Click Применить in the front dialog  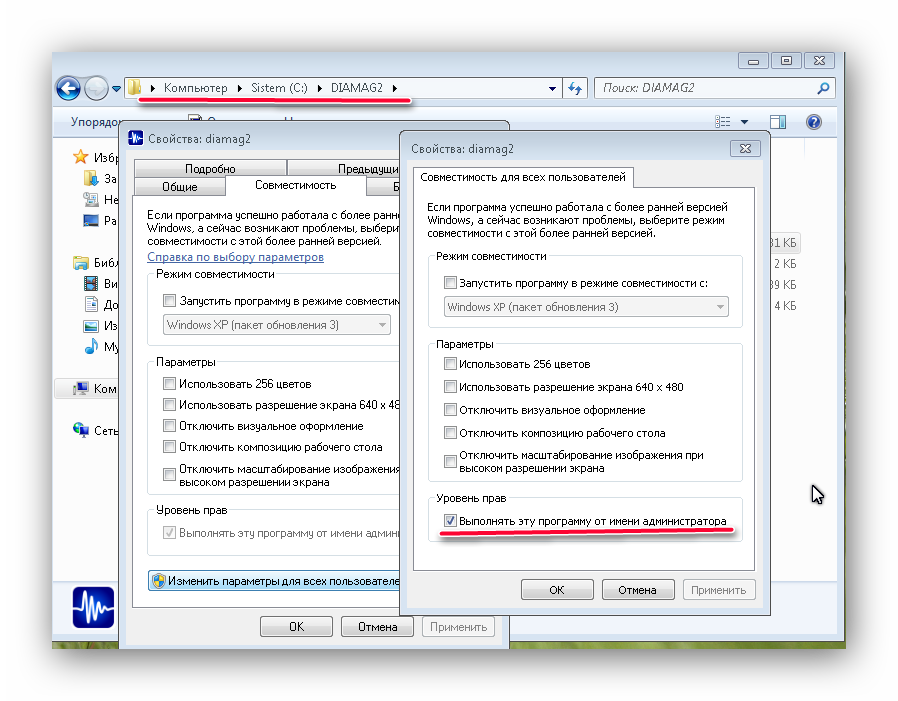click(719, 590)
